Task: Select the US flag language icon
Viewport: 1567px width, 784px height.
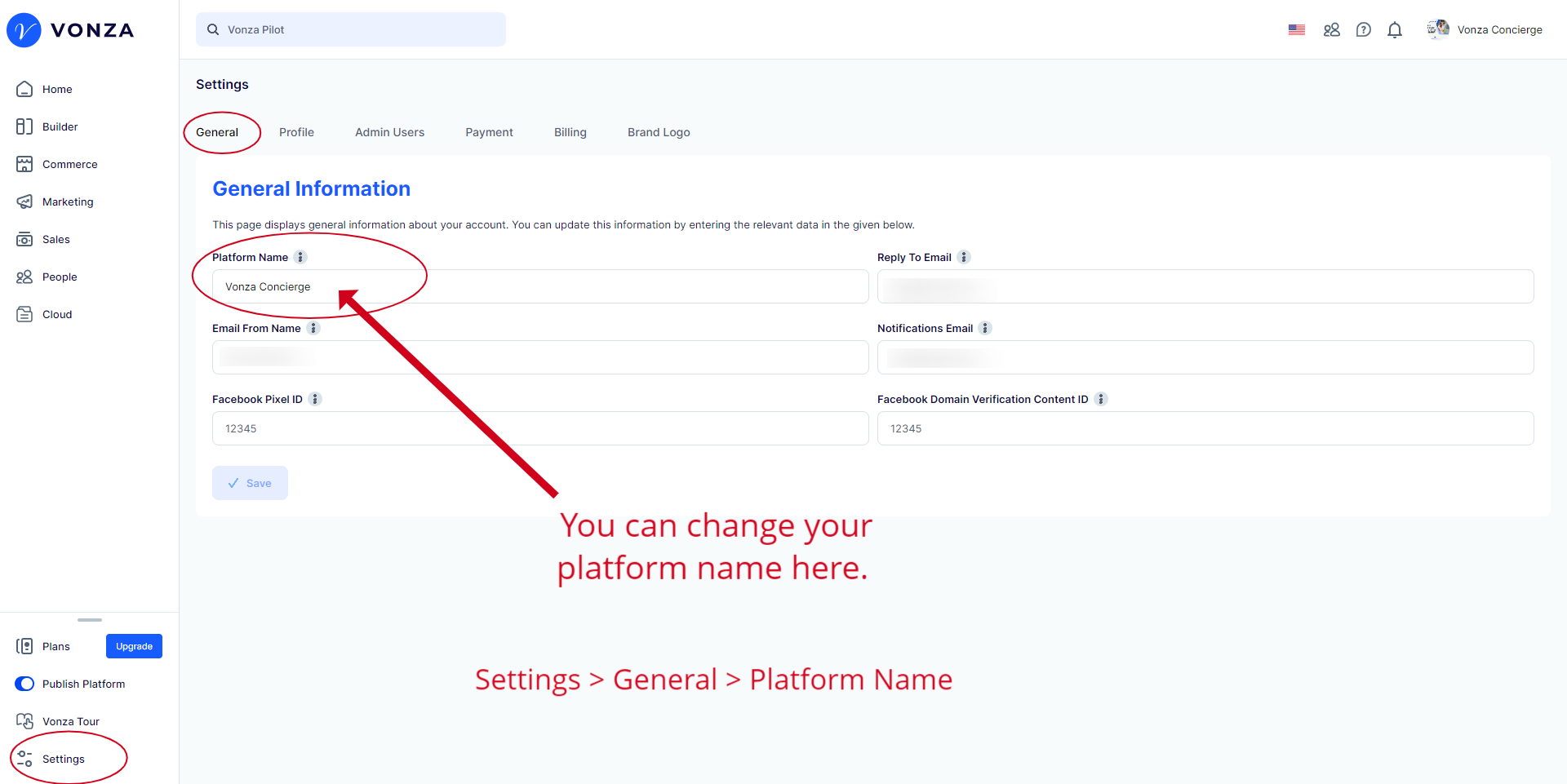Action: pyautogui.click(x=1297, y=29)
